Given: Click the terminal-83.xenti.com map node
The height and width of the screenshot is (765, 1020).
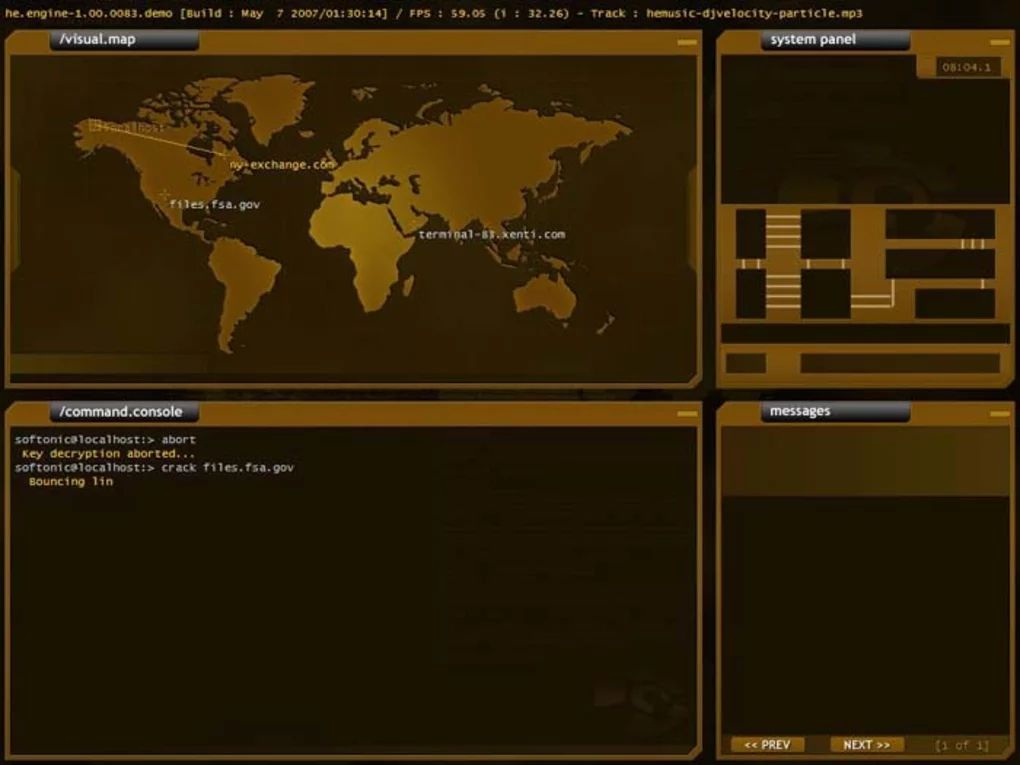Looking at the screenshot, I should click(493, 235).
